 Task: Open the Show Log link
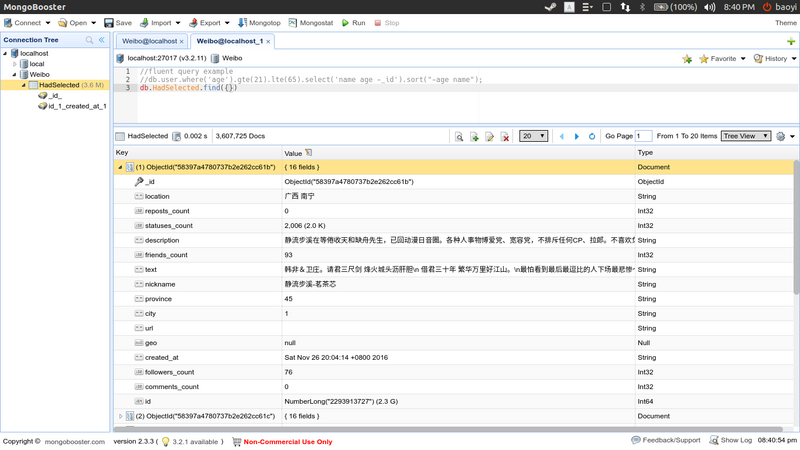(x=731, y=440)
